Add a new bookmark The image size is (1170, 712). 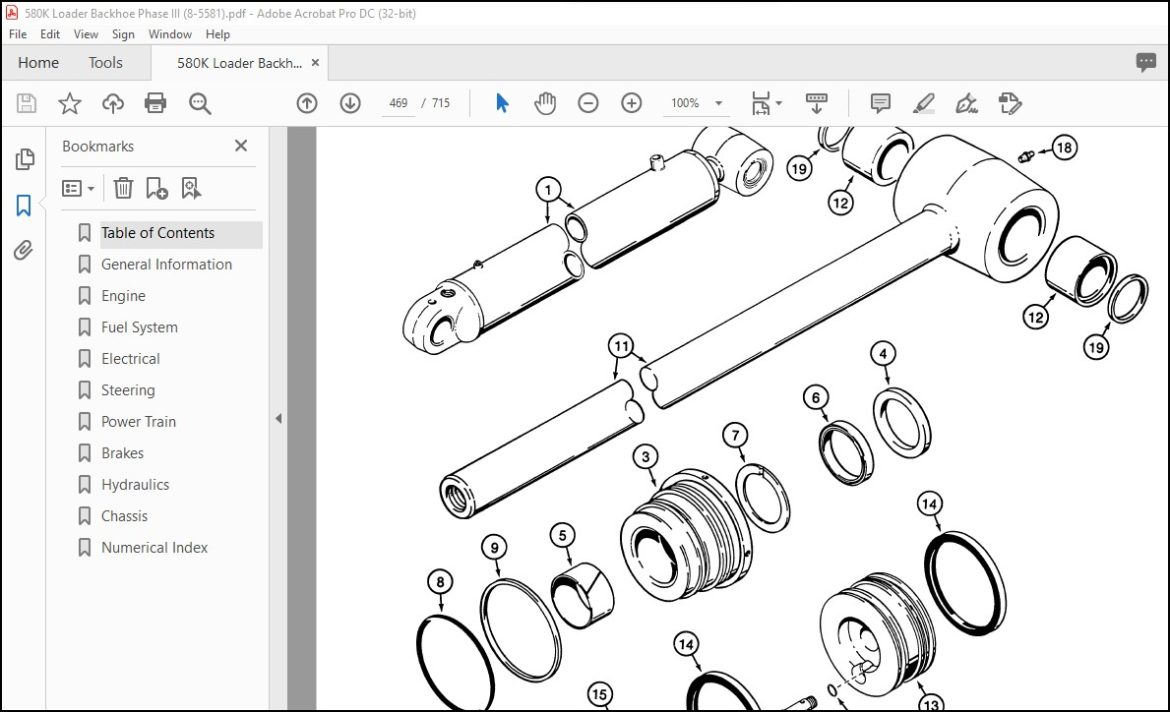click(157, 188)
